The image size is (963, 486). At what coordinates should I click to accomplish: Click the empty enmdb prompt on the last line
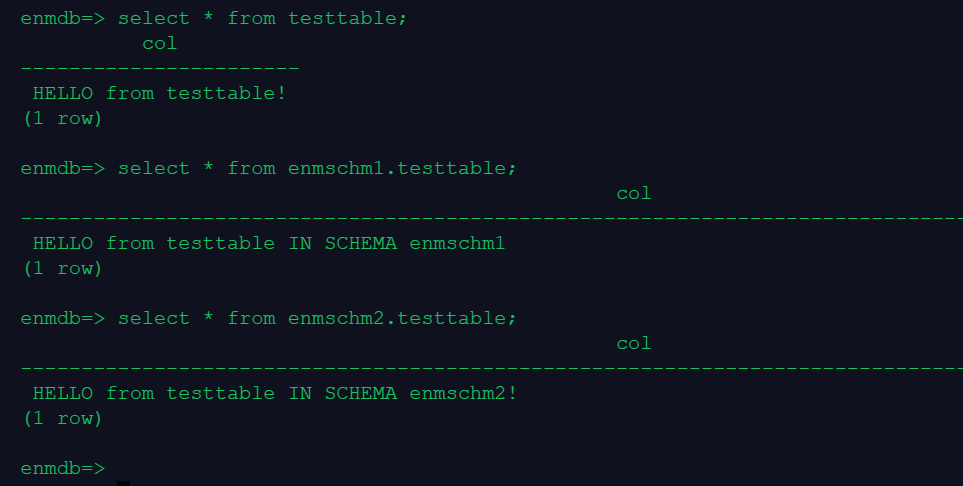tap(62, 468)
